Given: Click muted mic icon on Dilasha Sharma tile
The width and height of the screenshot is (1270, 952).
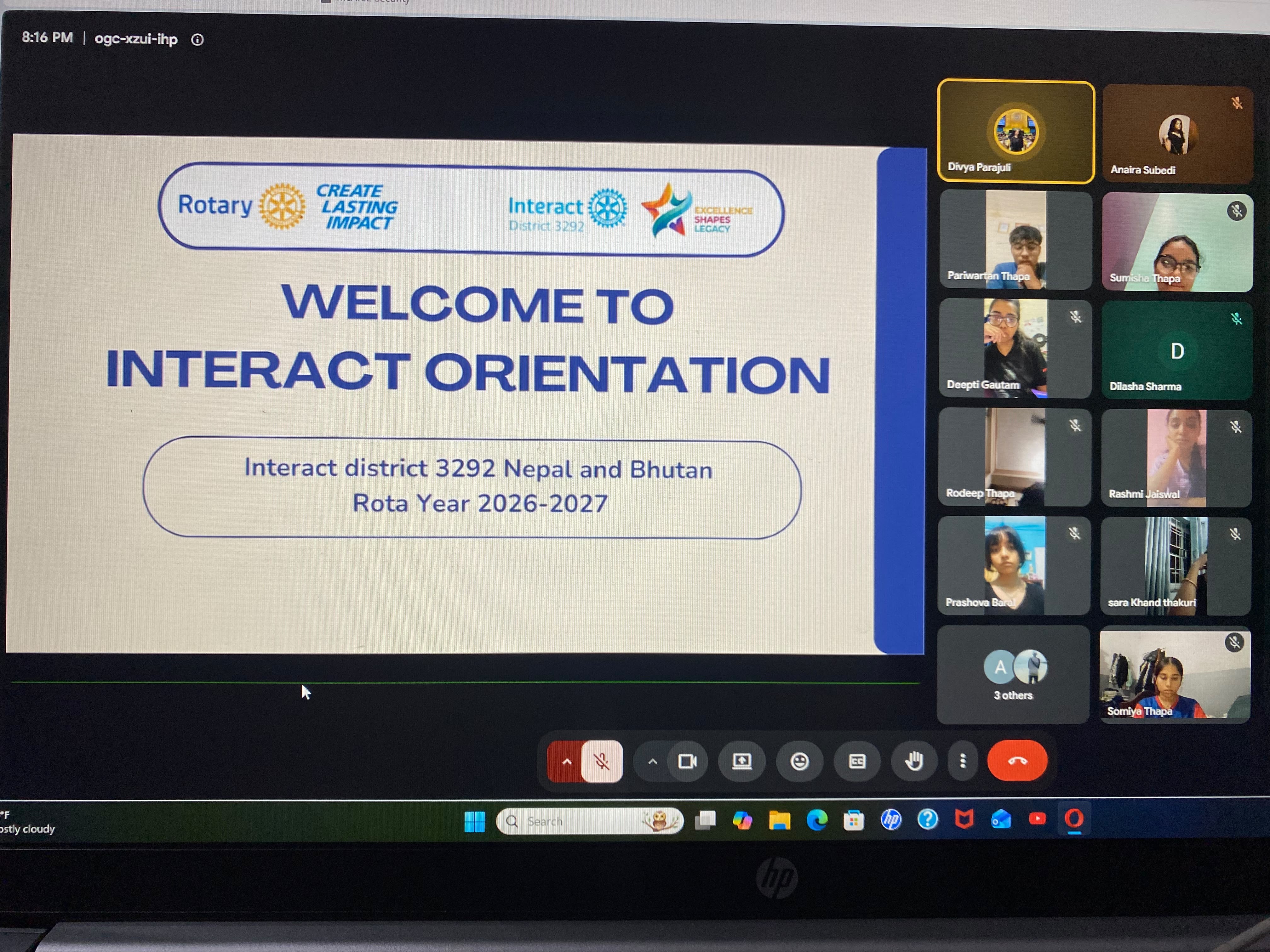Looking at the screenshot, I should (1236, 319).
